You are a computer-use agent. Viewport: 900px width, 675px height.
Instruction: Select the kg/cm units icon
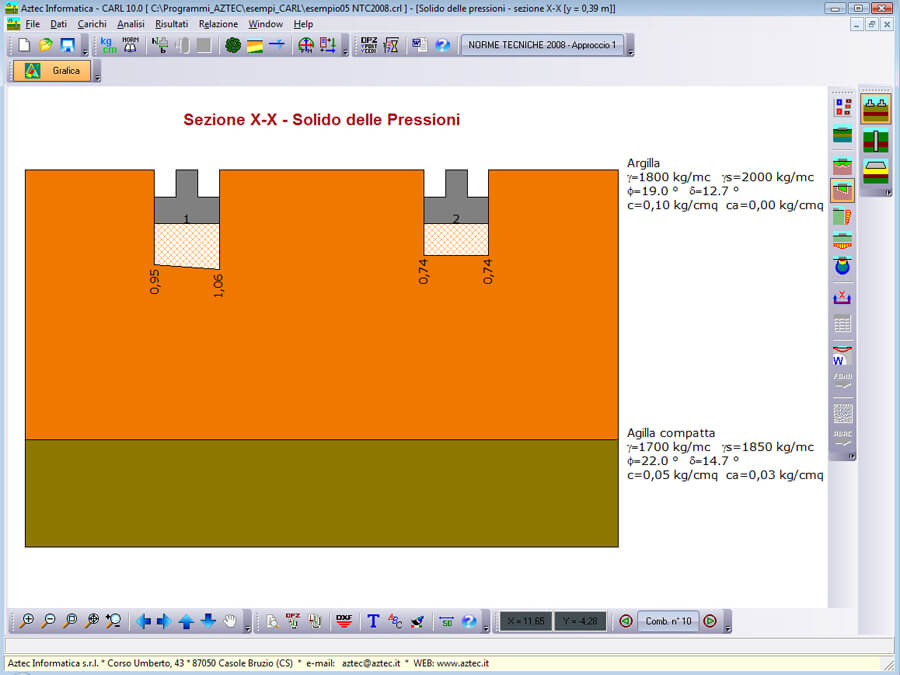pyautogui.click(x=108, y=45)
